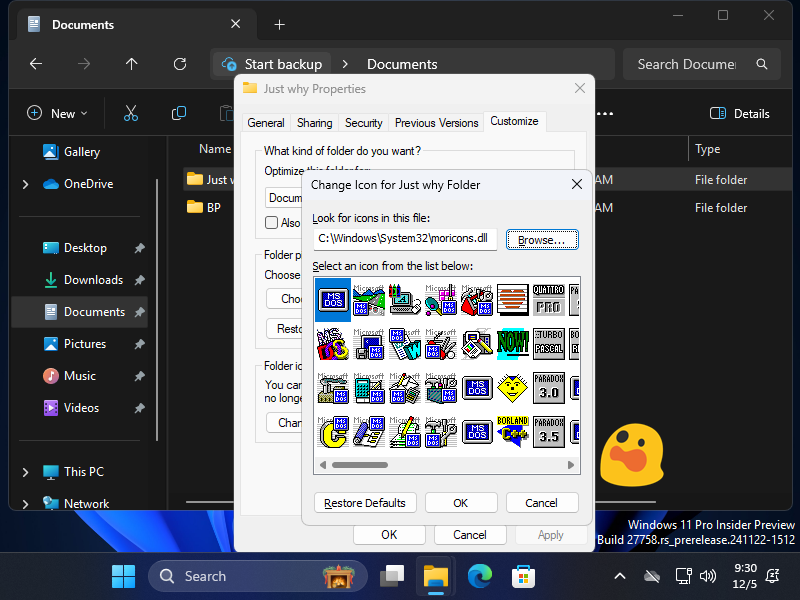
Task: Open the Music folder in sidebar
Action: (x=80, y=376)
